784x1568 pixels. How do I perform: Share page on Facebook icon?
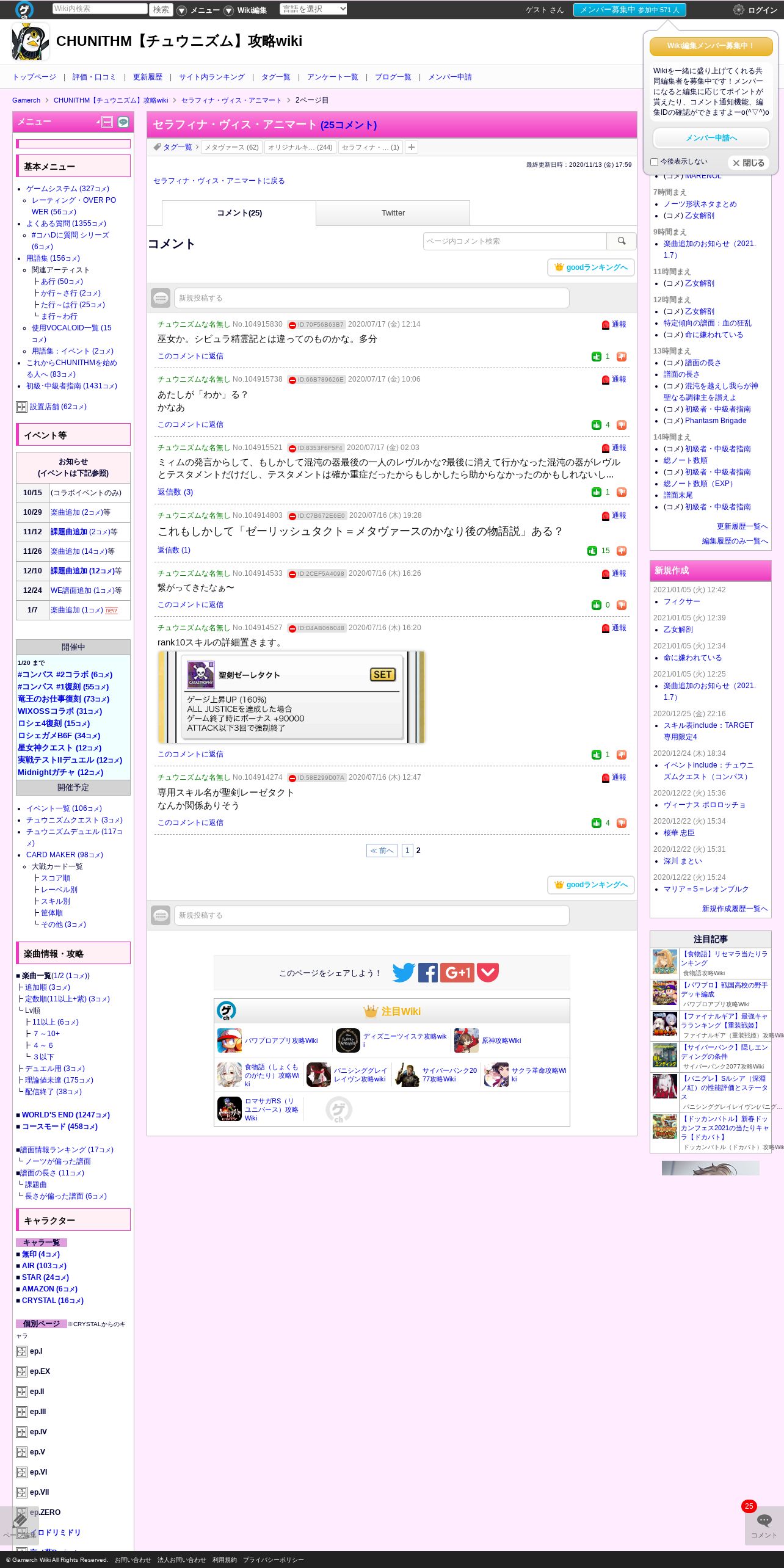[428, 973]
